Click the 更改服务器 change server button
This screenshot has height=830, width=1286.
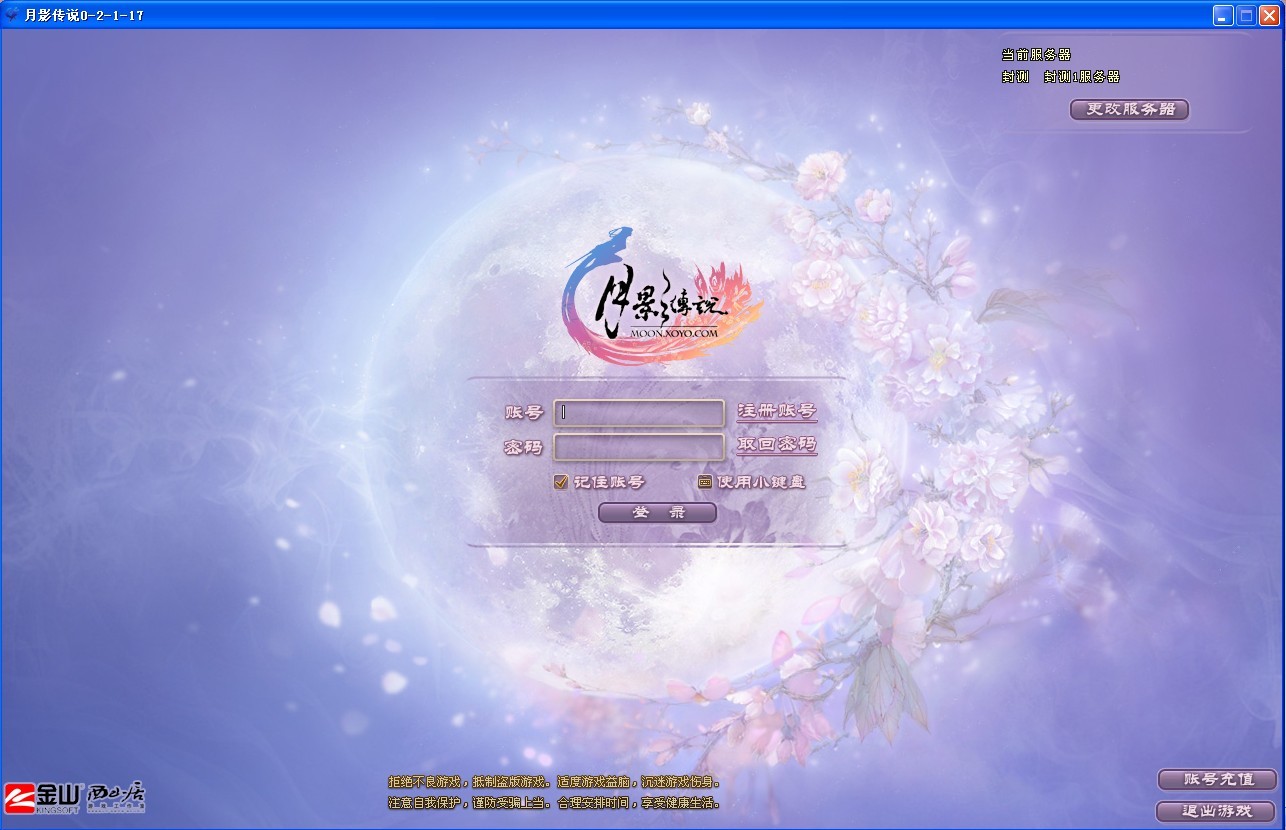[x=1130, y=109]
